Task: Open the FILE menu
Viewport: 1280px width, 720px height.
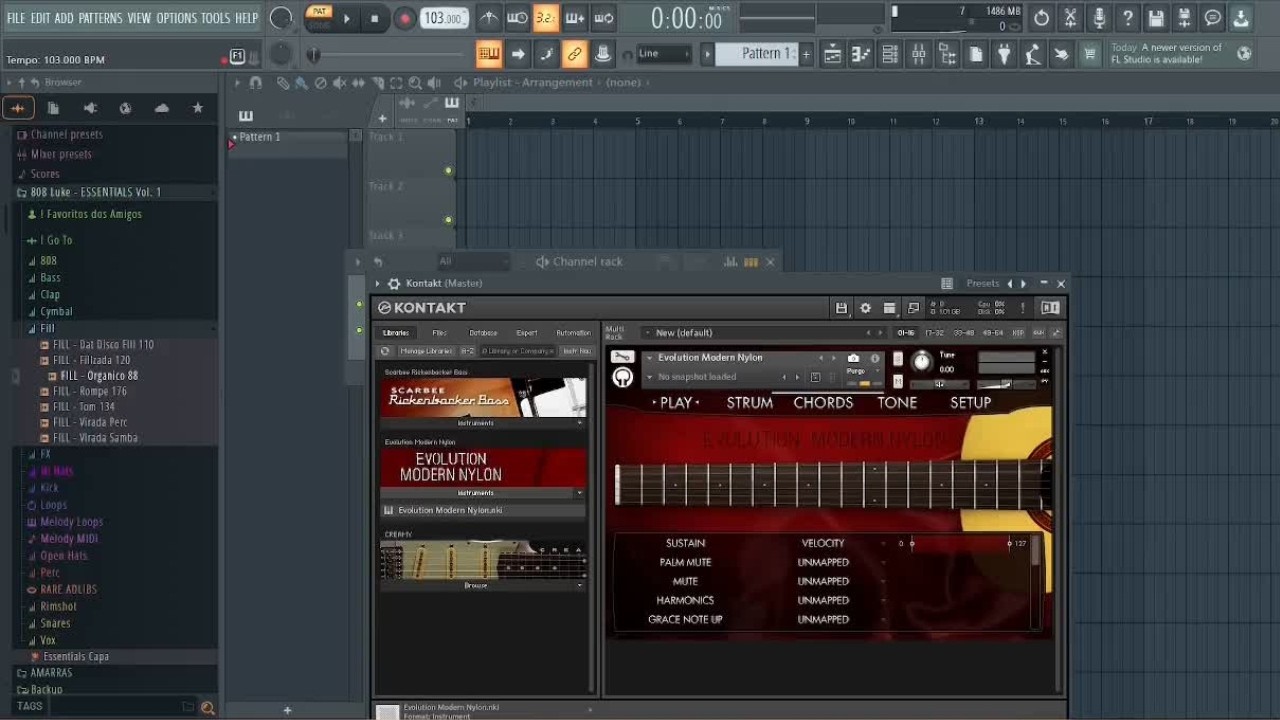Action: (x=16, y=18)
